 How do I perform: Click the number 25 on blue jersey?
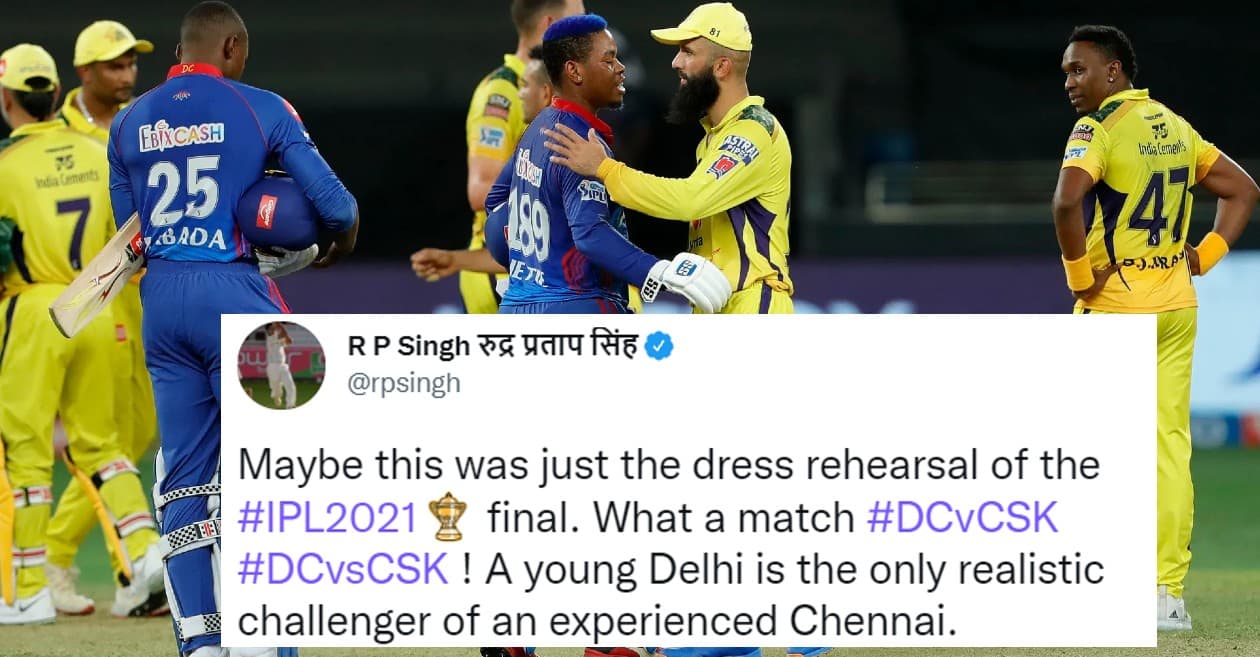[x=183, y=190]
